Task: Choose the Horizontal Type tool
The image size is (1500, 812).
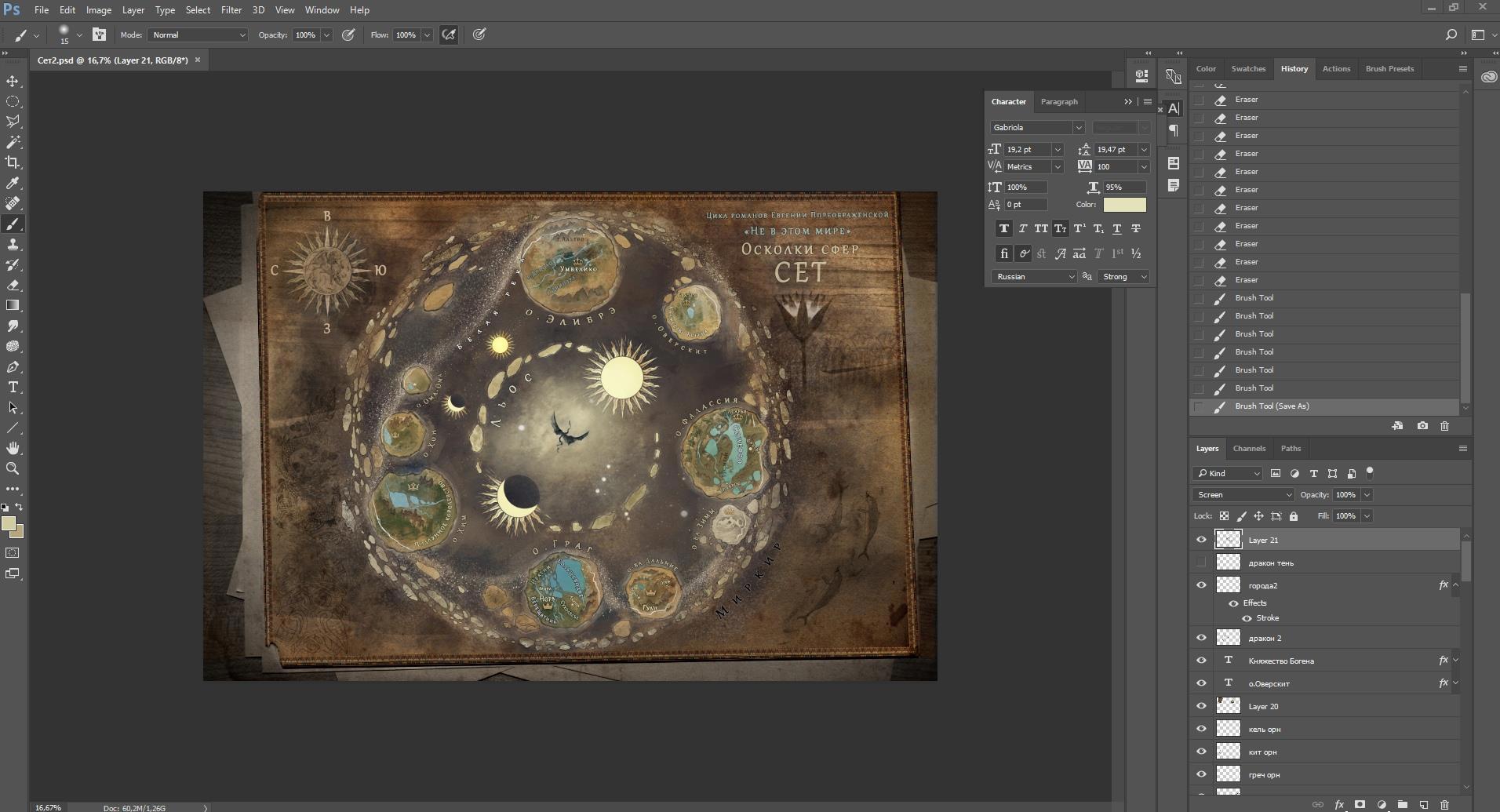Action: click(x=13, y=387)
